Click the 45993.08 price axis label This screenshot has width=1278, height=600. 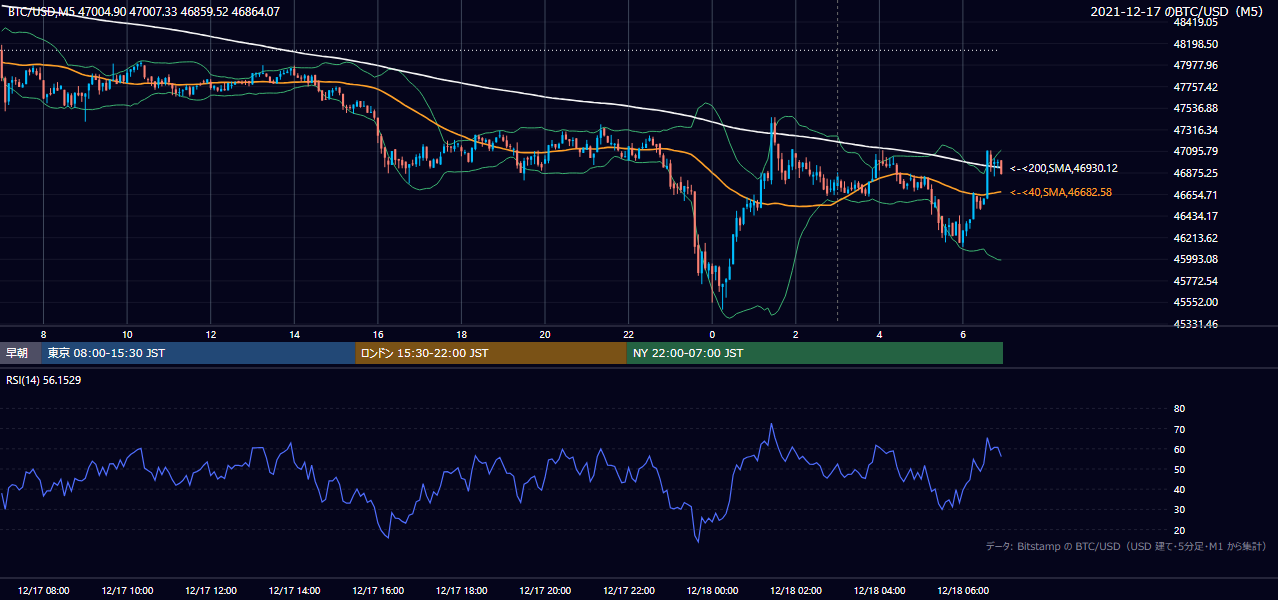(1195, 259)
